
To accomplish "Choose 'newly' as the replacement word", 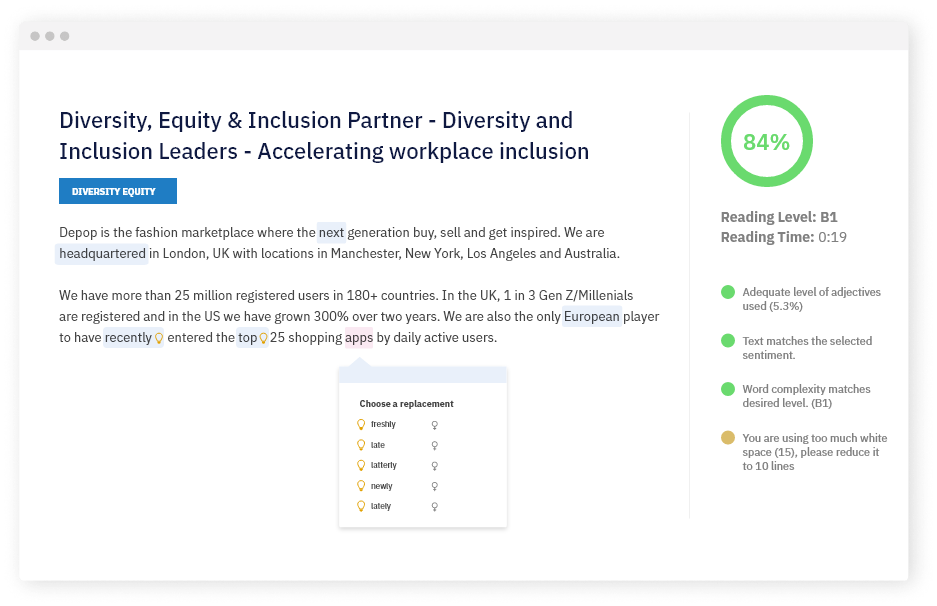I will pos(381,486).
